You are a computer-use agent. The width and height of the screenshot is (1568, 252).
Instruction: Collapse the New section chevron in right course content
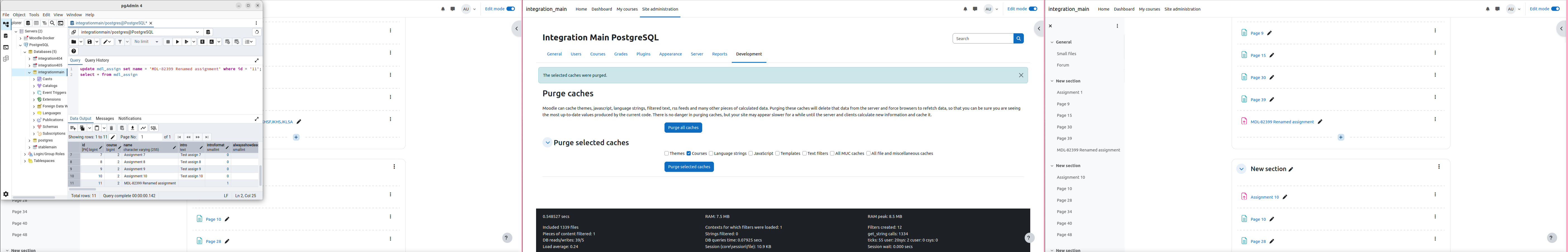click(x=1241, y=169)
